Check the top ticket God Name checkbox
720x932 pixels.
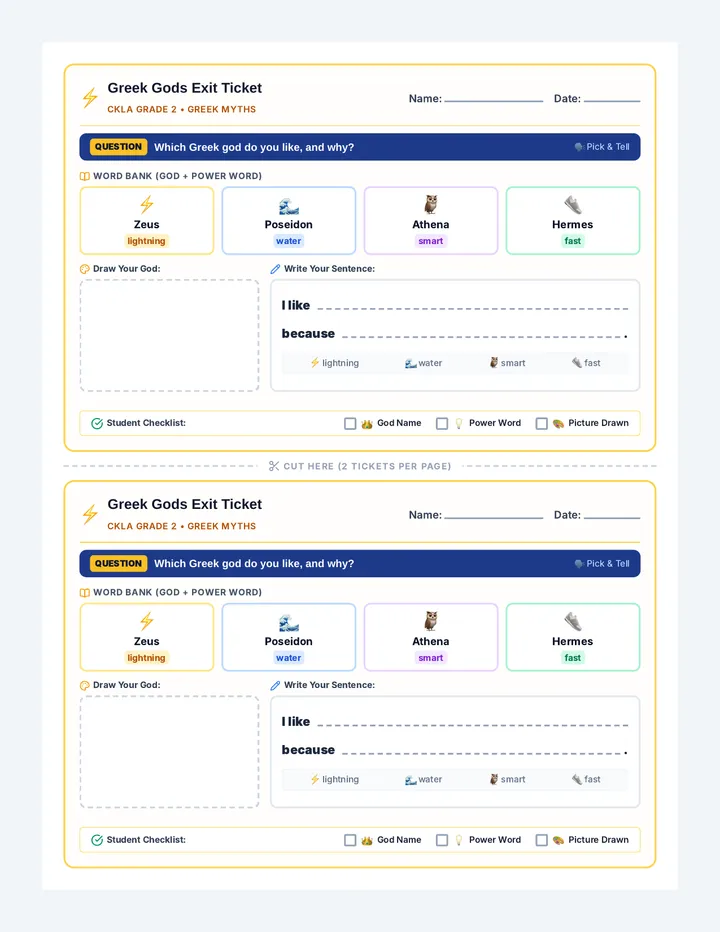350,423
